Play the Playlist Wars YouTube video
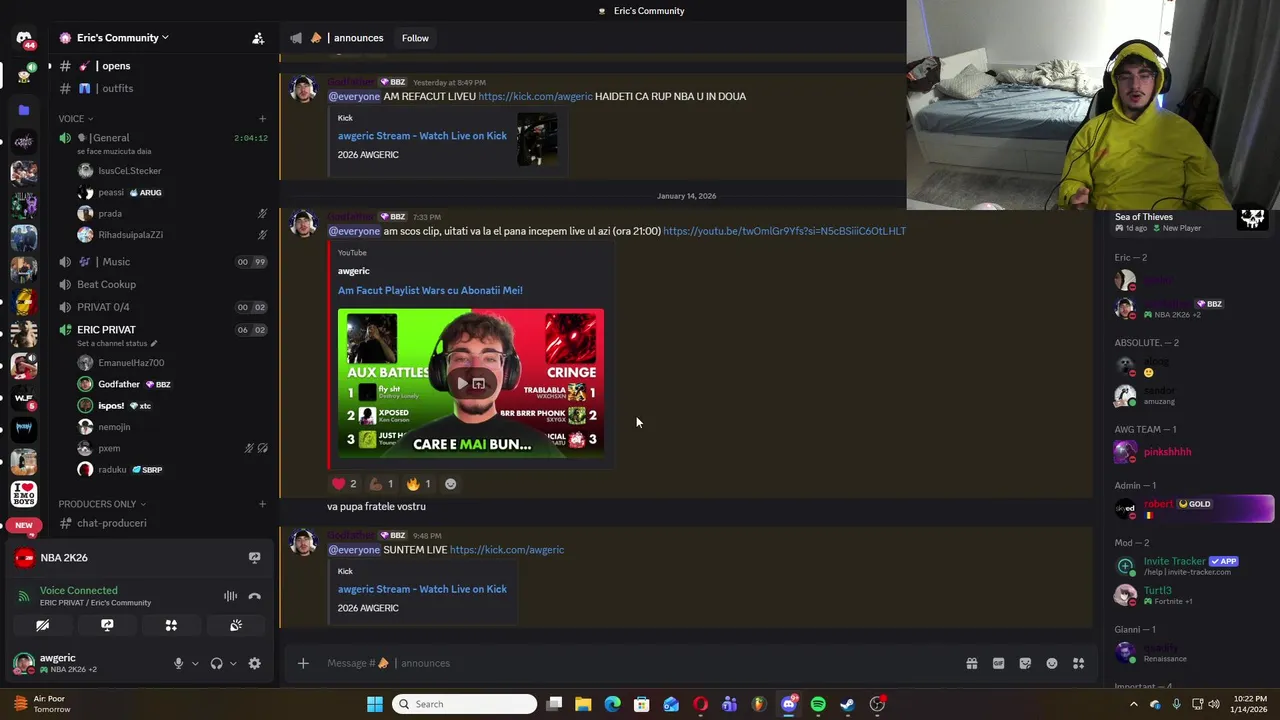The image size is (1280, 720). click(x=461, y=384)
